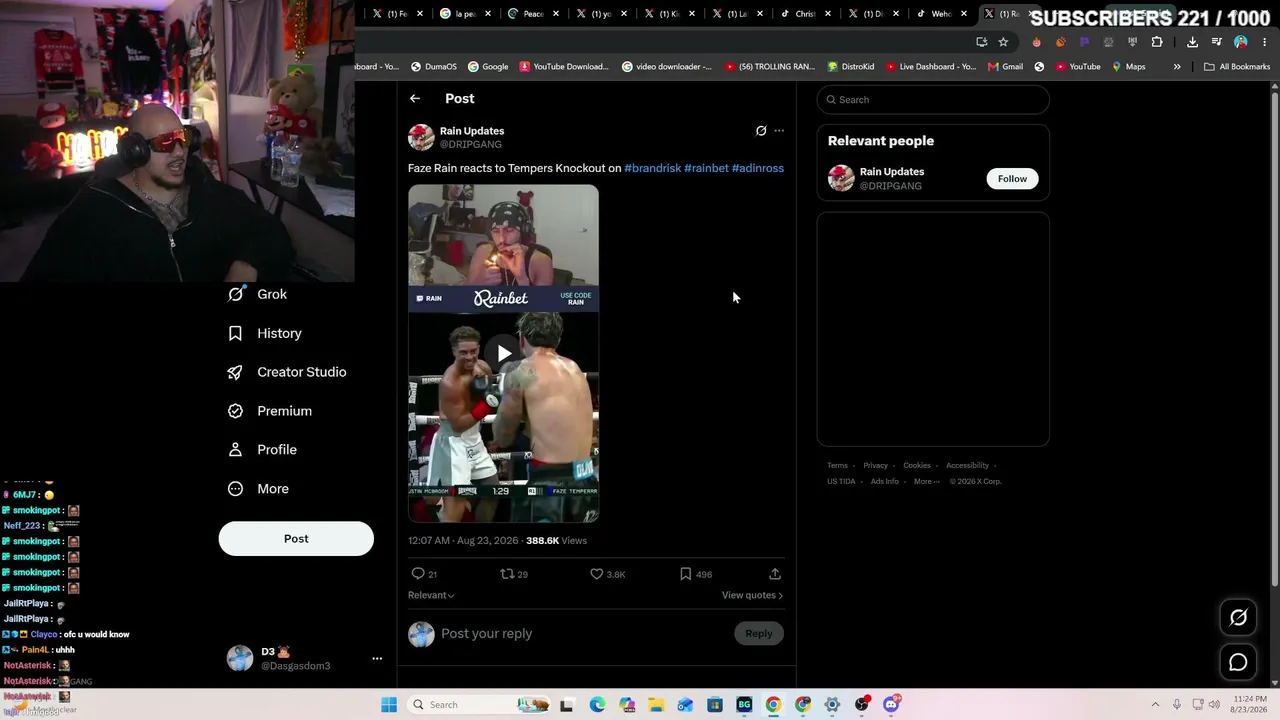Open Discord from the taskbar
The image size is (1280, 720).
coord(891,705)
